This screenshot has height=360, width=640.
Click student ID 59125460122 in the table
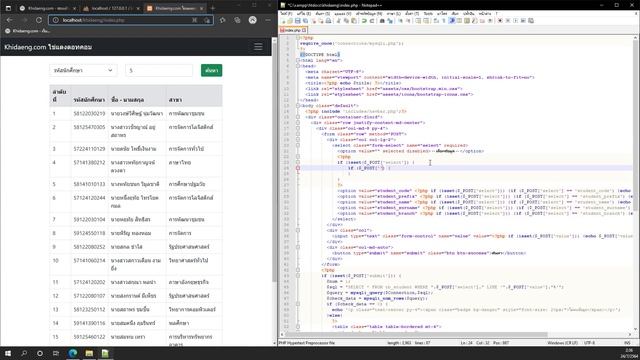pyautogui.click(x=89, y=337)
